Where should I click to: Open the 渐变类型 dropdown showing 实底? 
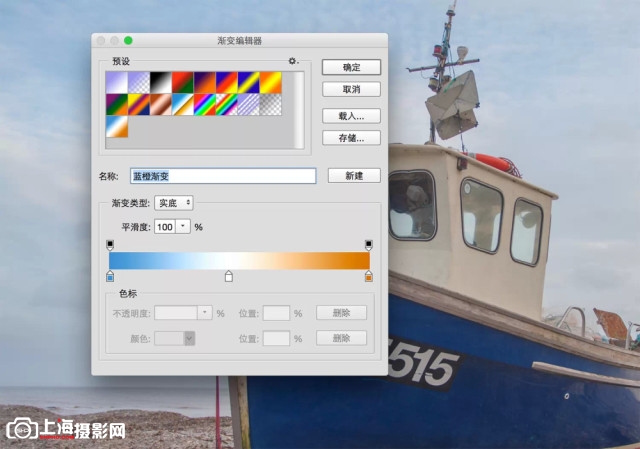pos(174,203)
